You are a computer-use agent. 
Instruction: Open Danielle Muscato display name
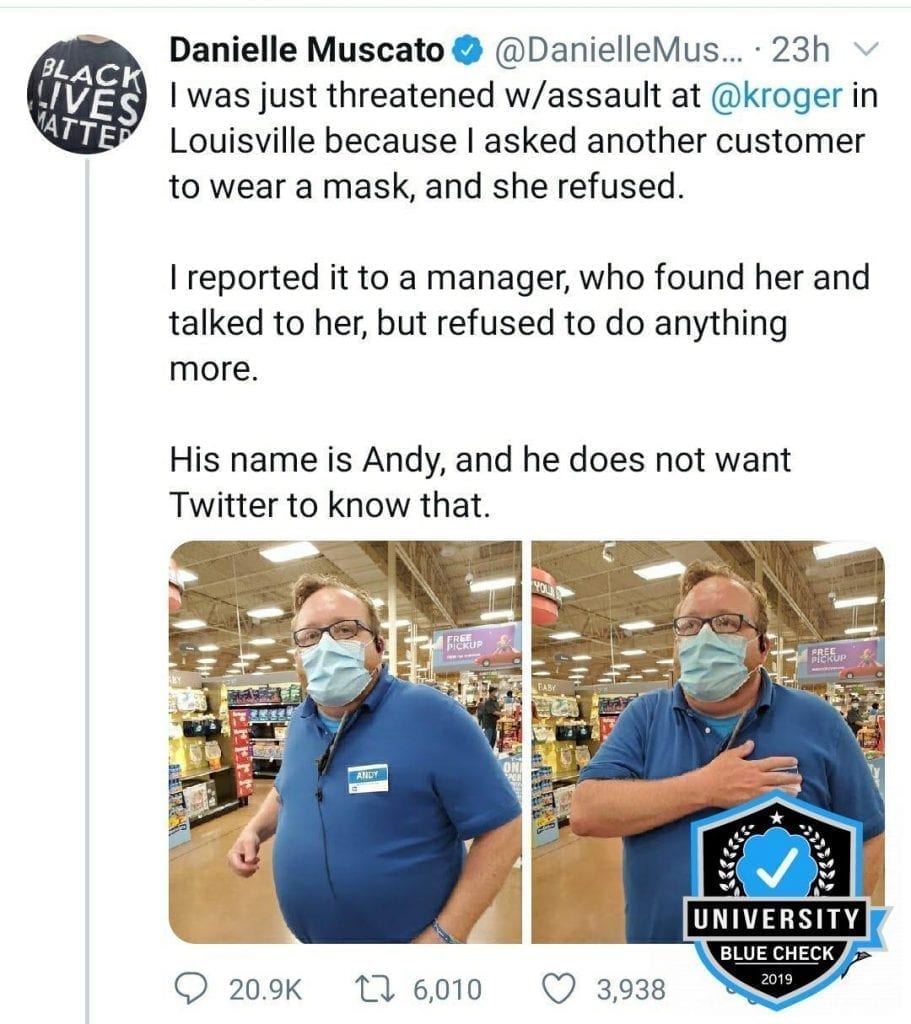(x=307, y=50)
